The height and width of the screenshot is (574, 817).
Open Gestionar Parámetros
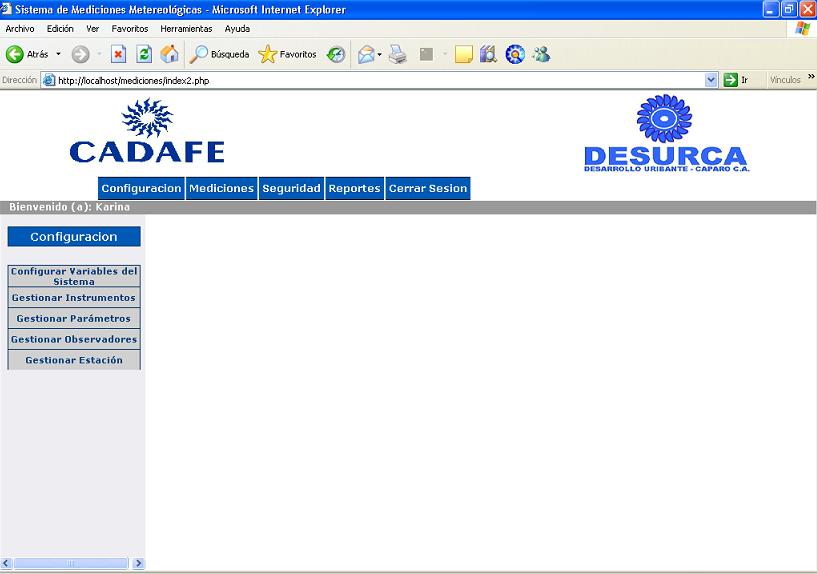coord(74,318)
